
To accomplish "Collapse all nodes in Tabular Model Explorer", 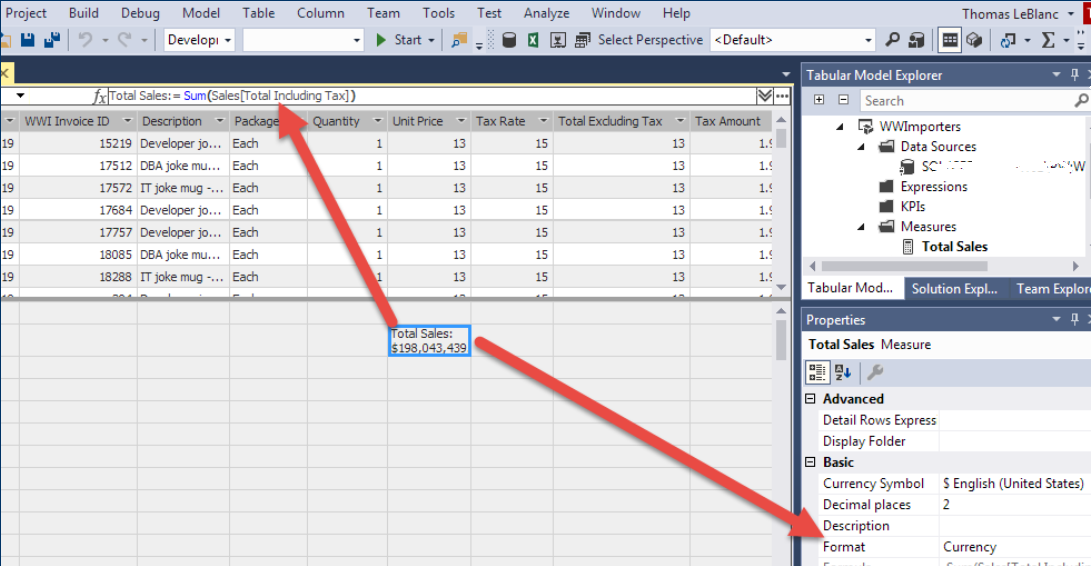I will 843,100.
